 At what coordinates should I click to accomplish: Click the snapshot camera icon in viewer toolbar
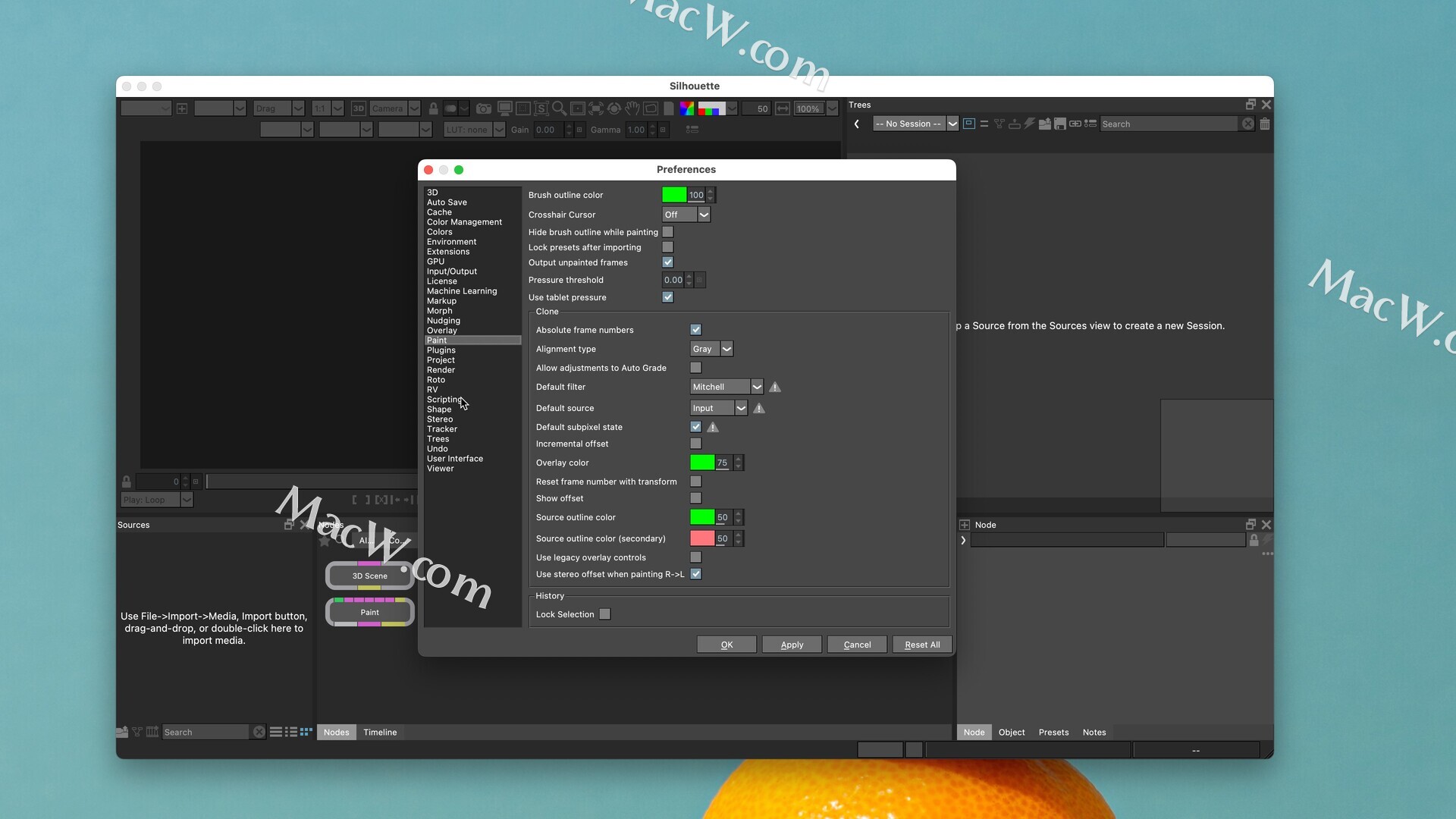click(484, 108)
